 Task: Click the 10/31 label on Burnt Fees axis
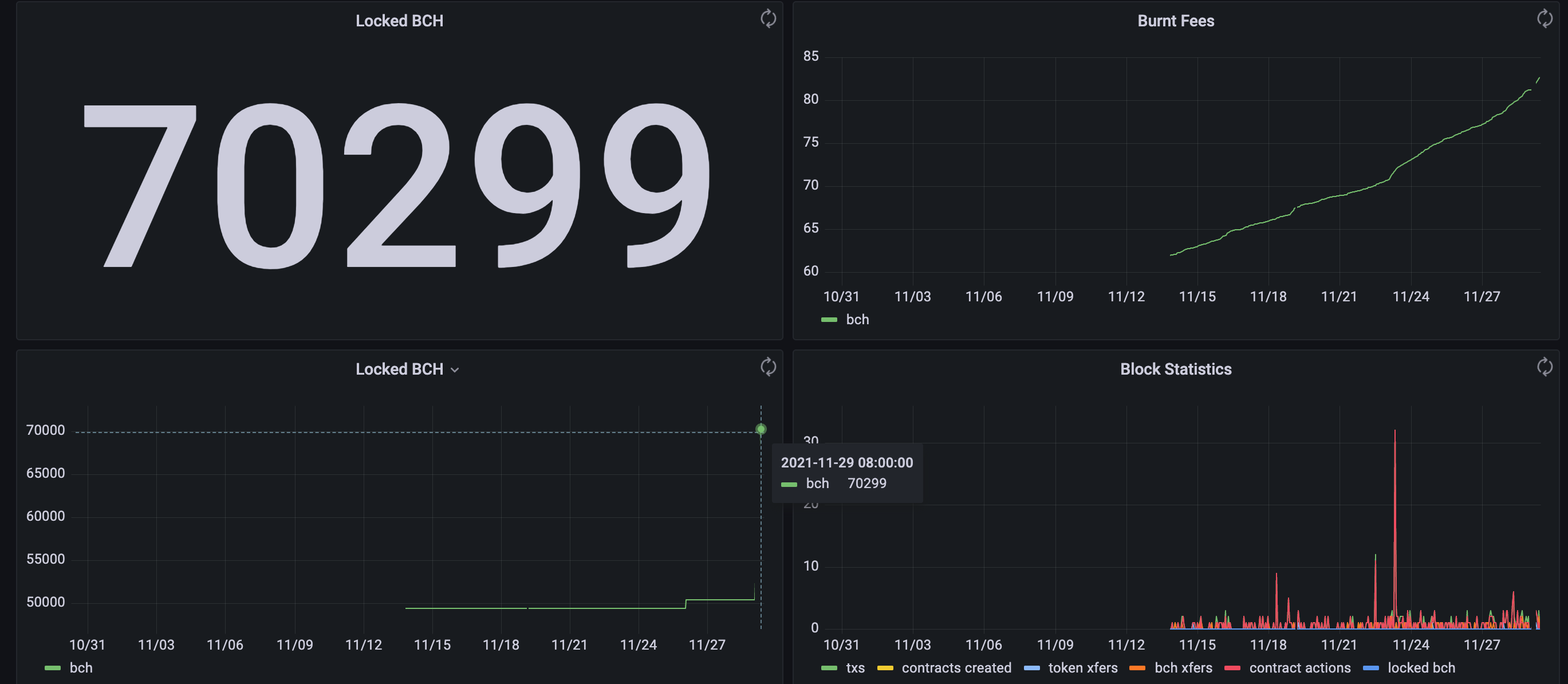point(841,297)
